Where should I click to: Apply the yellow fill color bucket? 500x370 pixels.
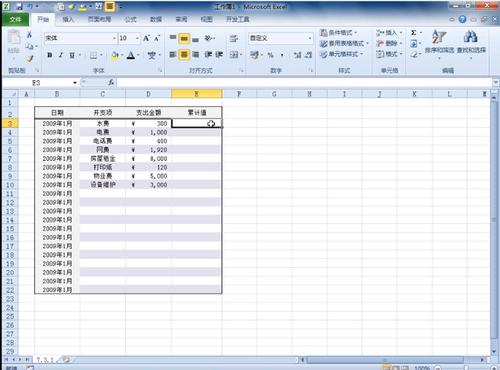click(115, 55)
